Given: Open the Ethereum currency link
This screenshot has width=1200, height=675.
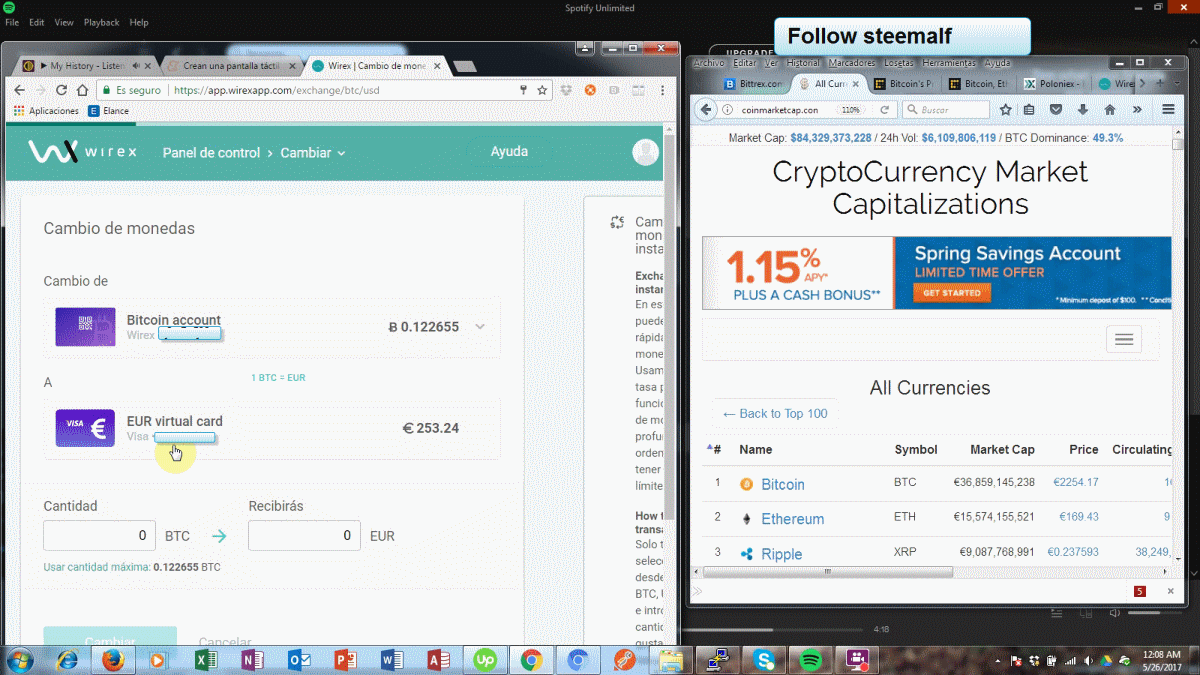Looking at the screenshot, I should click(x=793, y=519).
